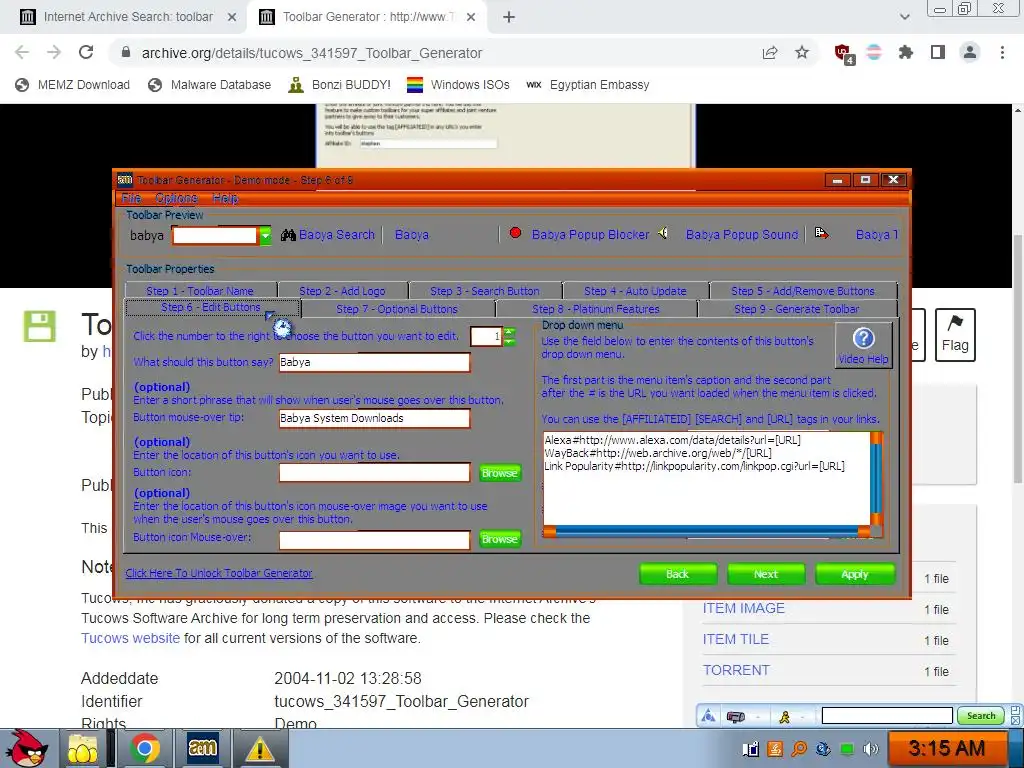
Task: Switch to Step 7 - Optional Buttons tab
Action: click(397, 309)
